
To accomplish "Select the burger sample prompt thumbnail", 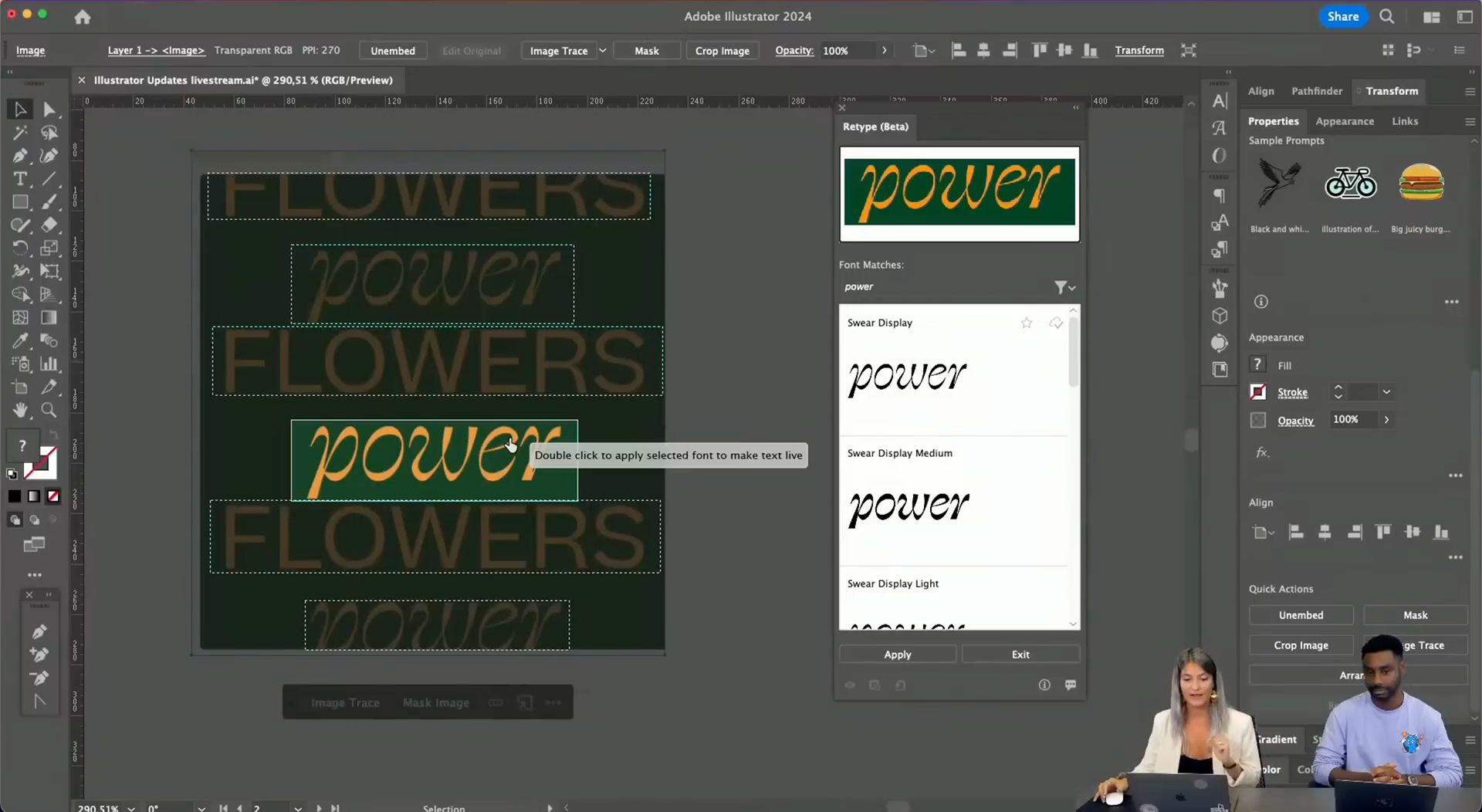I will pyautogui.click(x=1421, y=184).
